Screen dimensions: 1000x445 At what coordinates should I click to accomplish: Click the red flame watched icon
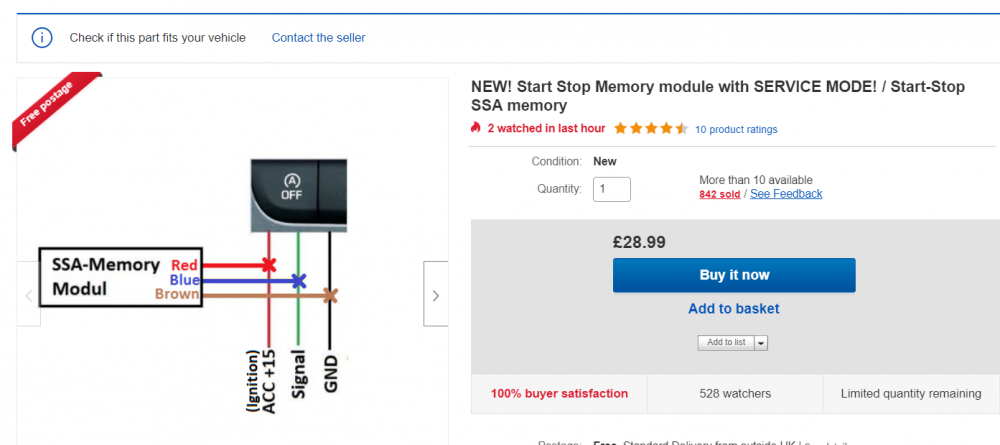coord(475,128)
